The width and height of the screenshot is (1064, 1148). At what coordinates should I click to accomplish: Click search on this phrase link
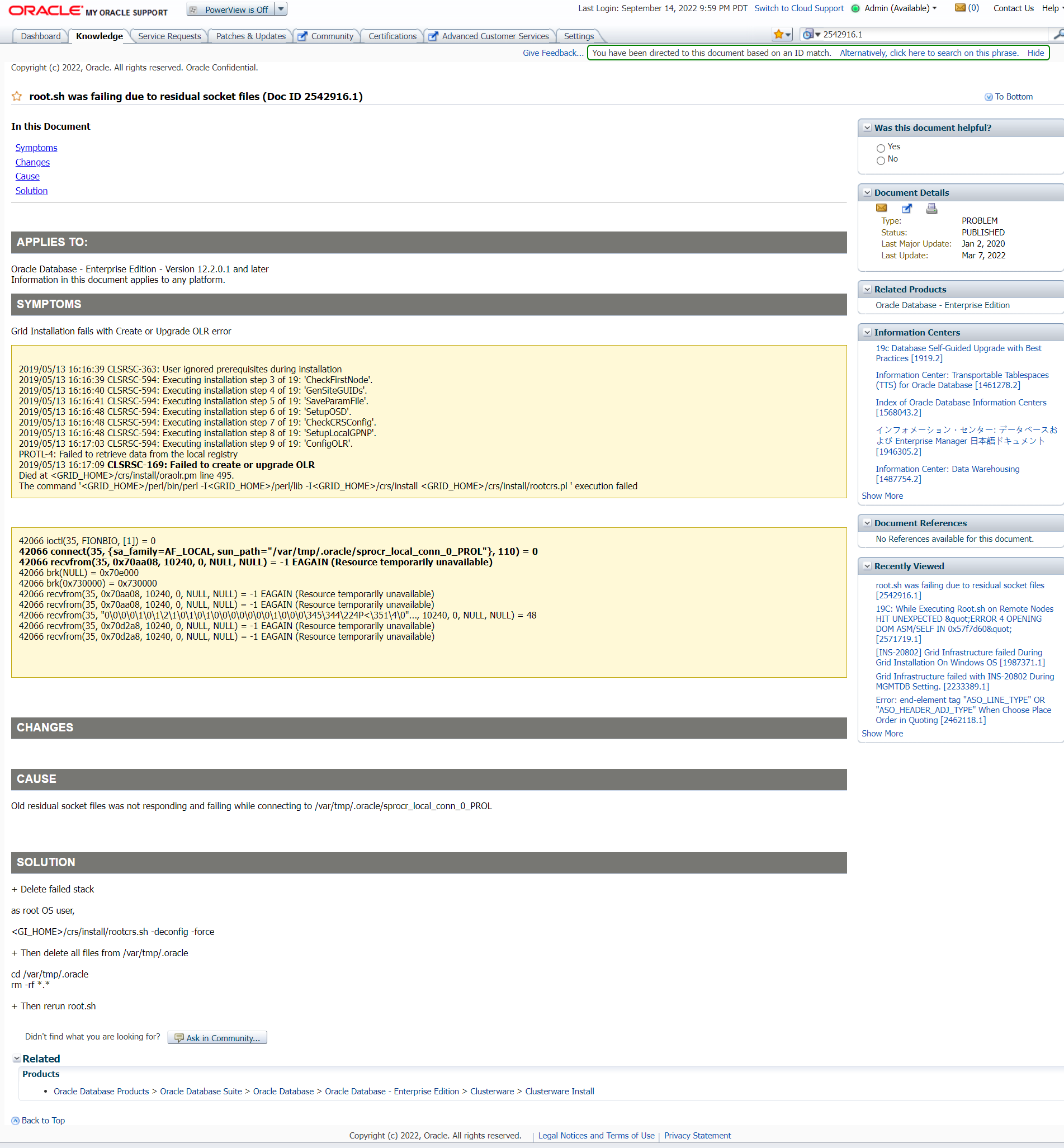(929, 53)
